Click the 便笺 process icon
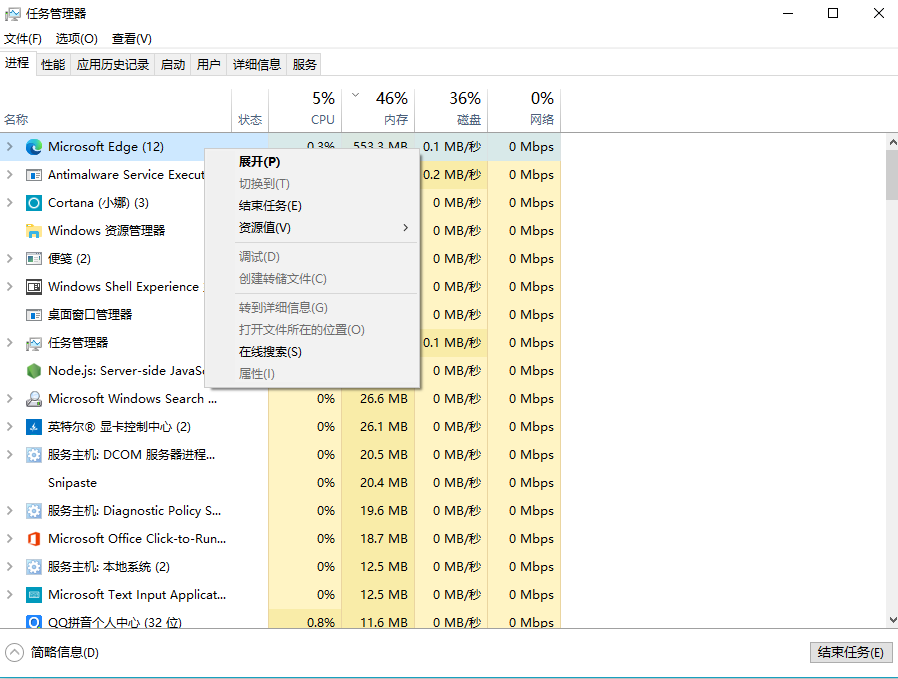The height and width of the screenshot is (679, 898). click(x=34, y=259)
